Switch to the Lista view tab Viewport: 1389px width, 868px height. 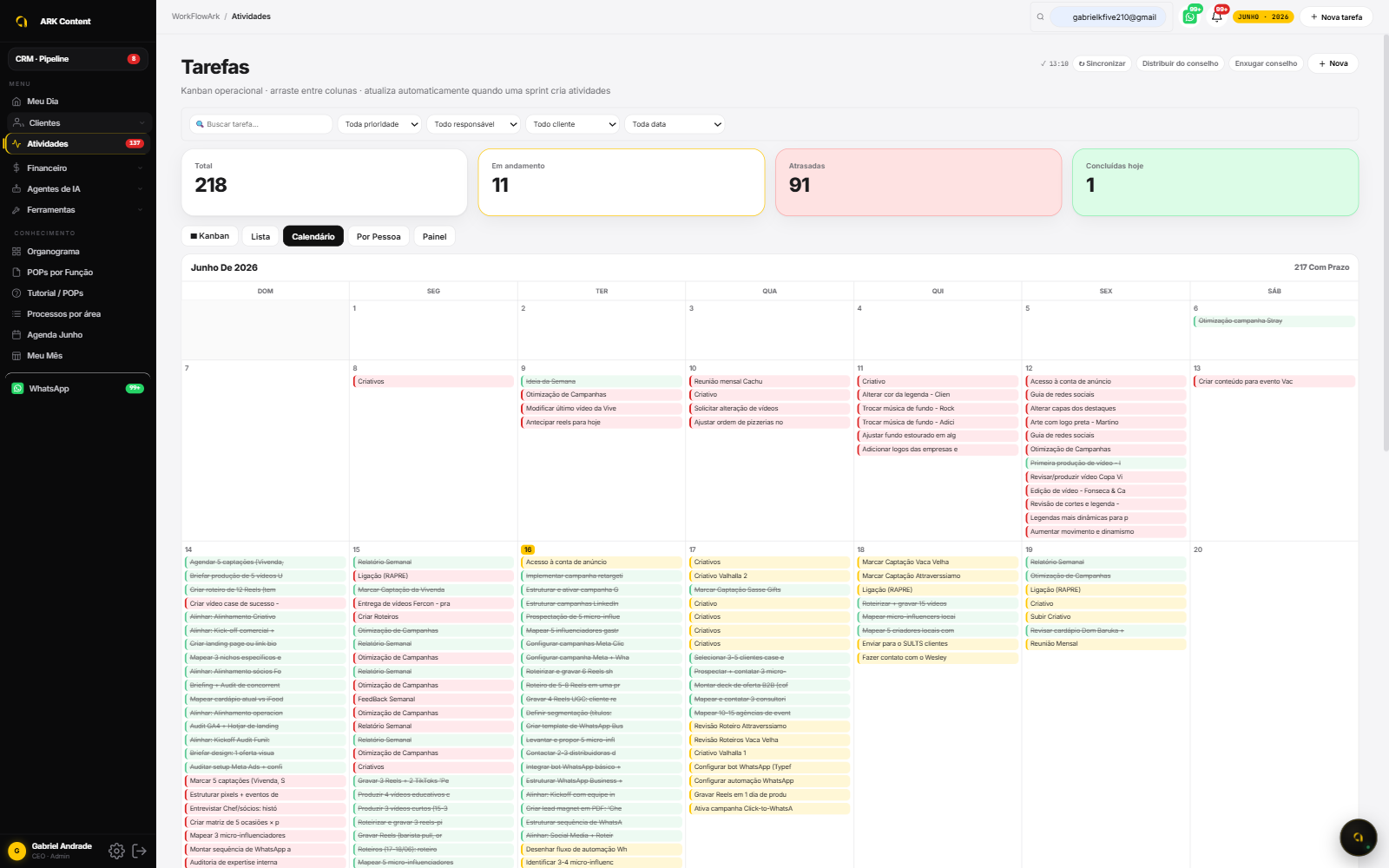260,236
